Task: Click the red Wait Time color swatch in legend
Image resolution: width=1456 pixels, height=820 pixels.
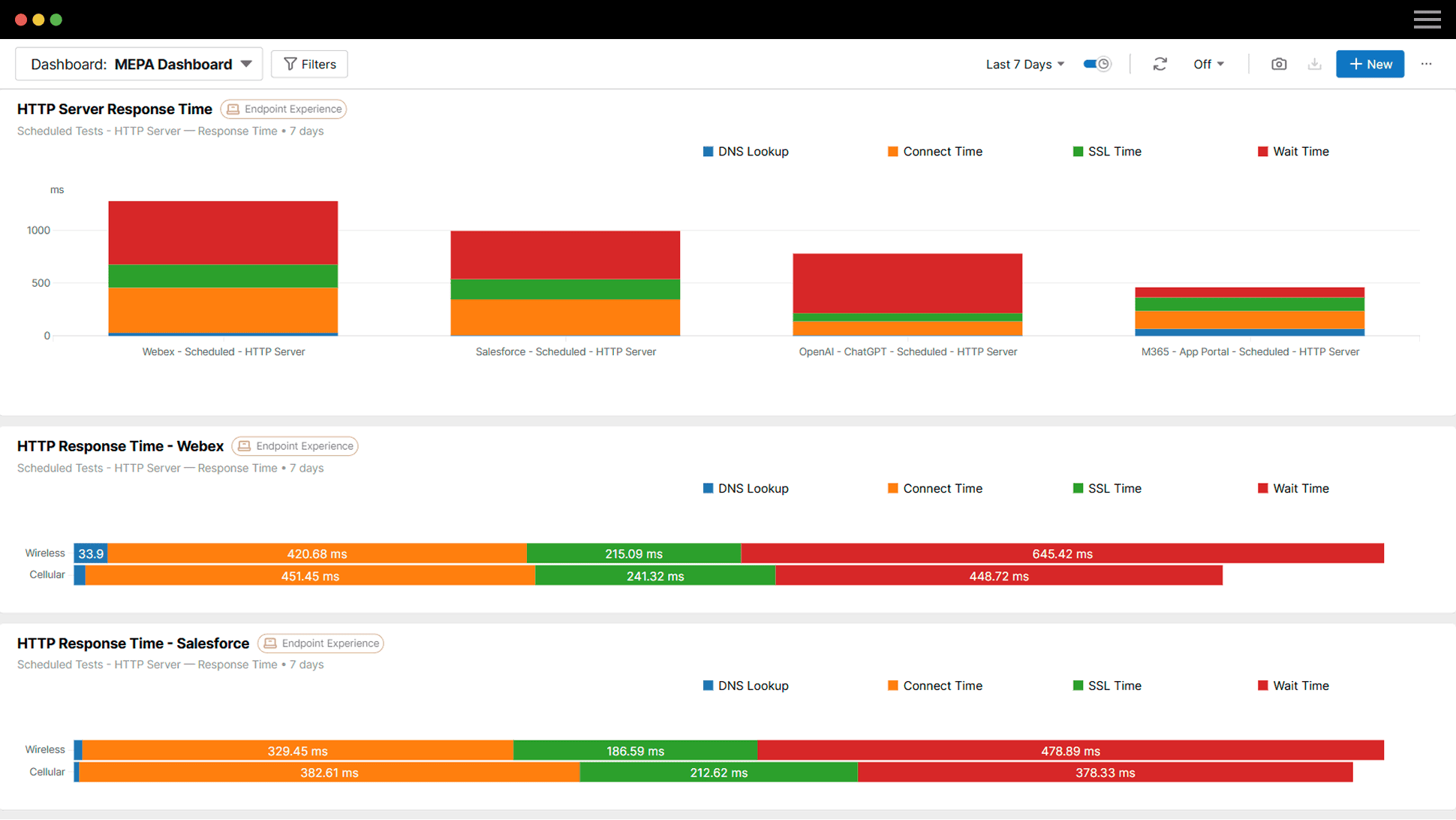Action: tap(1262, 151)
